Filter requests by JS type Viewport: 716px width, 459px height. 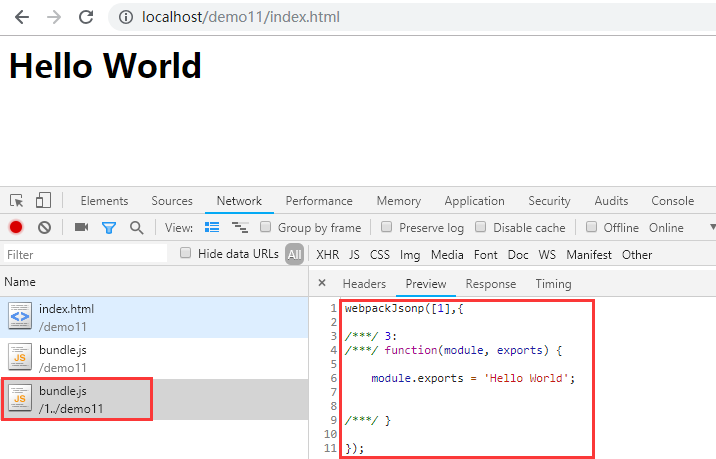point(354,254)
